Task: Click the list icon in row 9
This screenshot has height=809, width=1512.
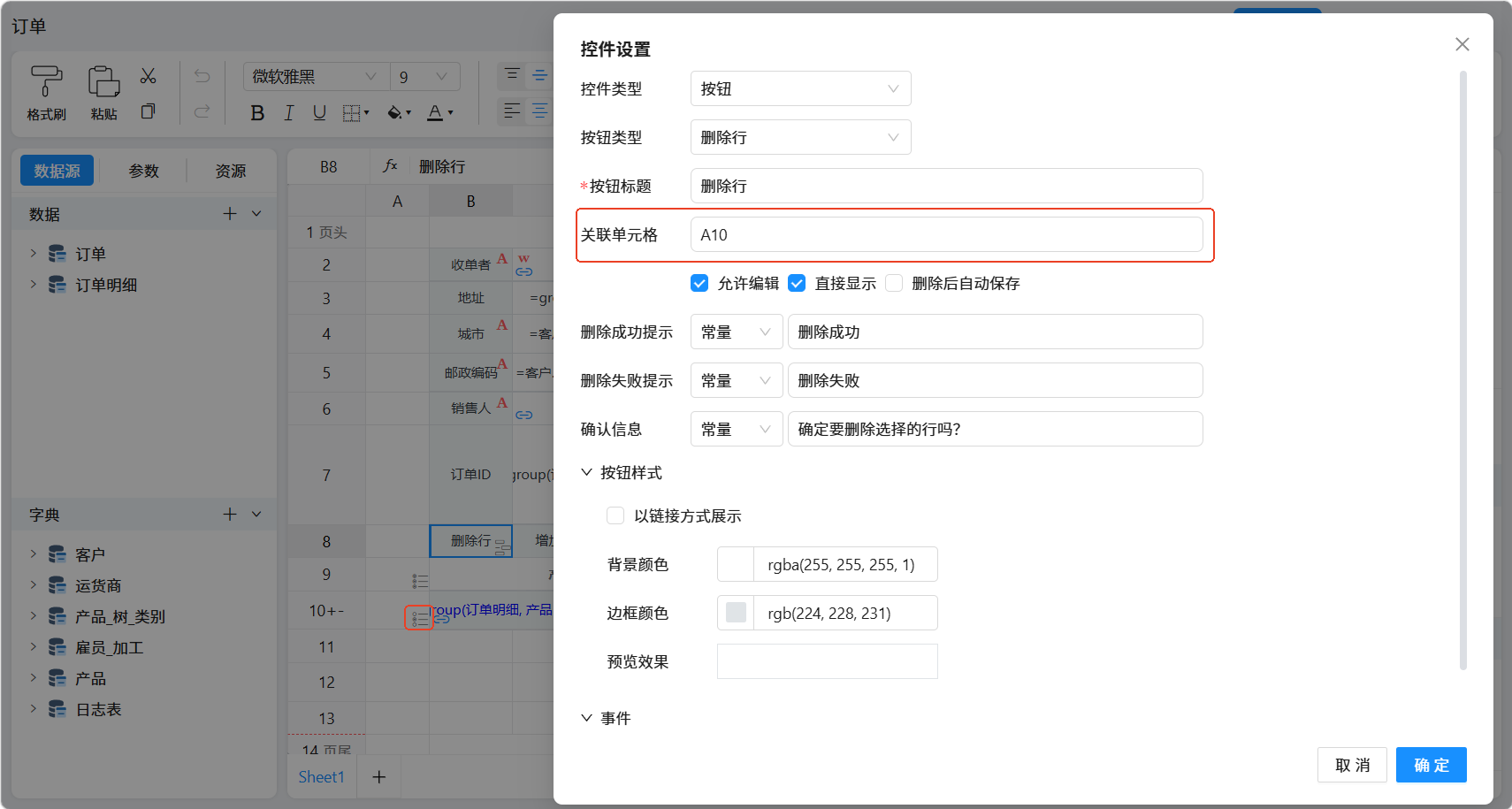Action: [420, 581]
